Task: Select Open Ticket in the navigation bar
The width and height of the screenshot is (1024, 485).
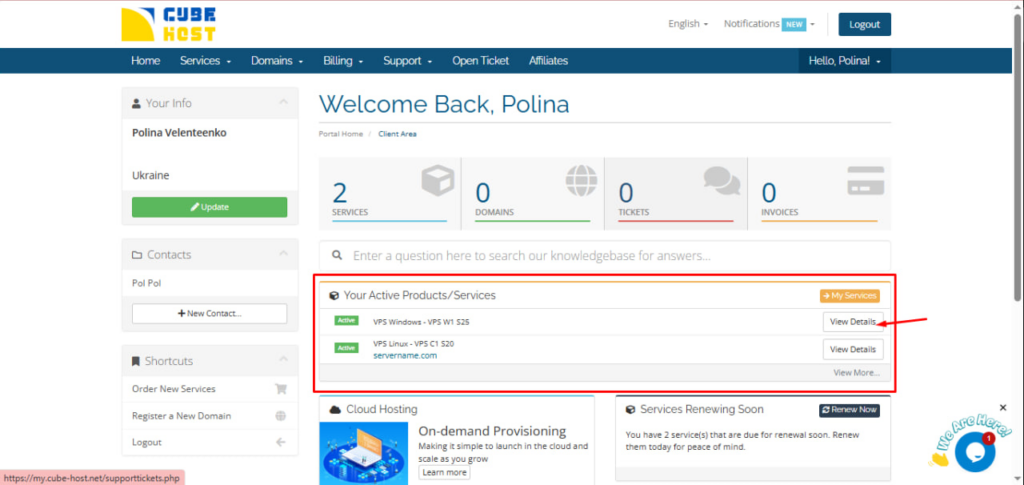Action: (480, 61)
